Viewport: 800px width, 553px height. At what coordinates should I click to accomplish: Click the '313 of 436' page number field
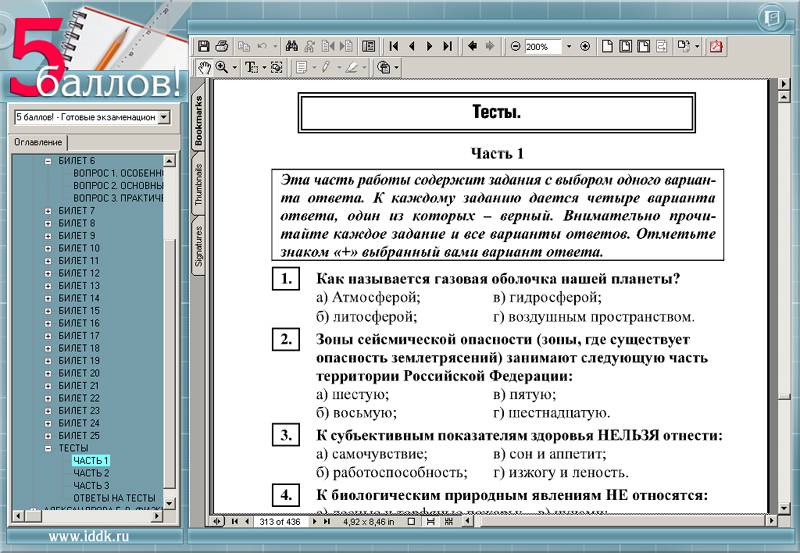tap(281, 522)
